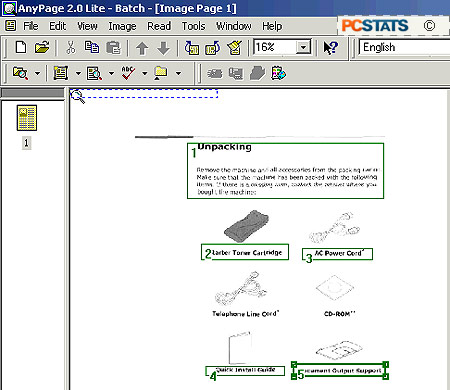Click the zoom magnifier on the page
Viewport: 450px width, 390px height.
77,97
